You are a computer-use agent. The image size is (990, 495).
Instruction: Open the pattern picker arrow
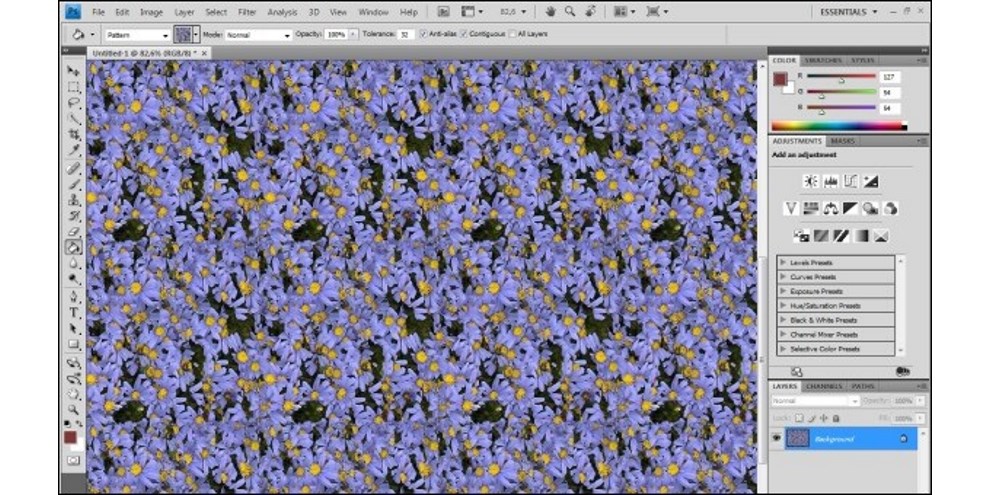pyautogui.click(x=196, y=35)
